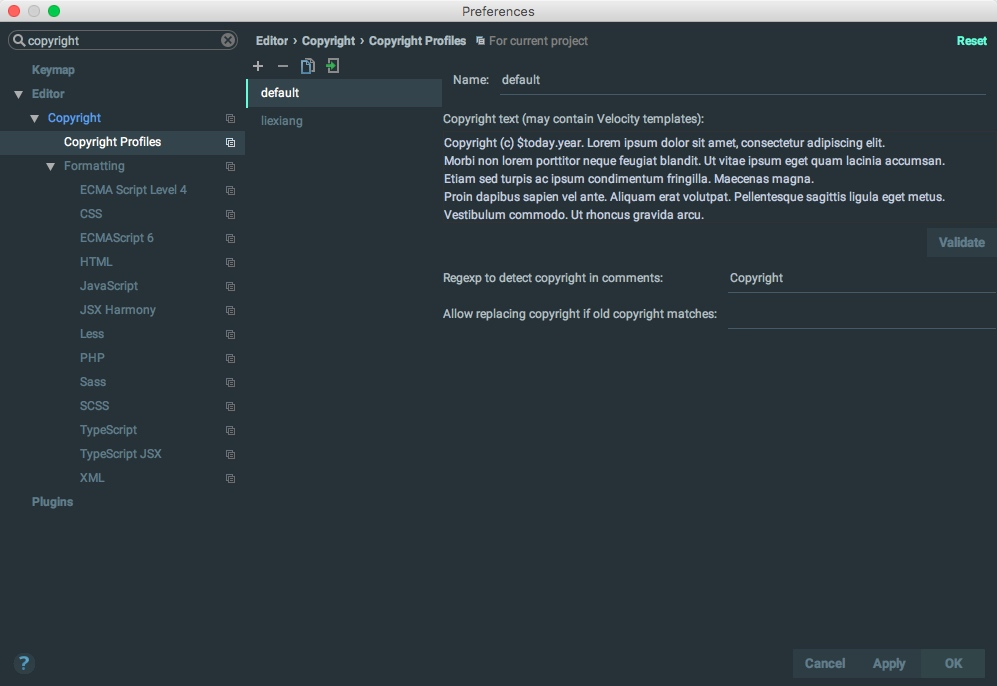Focus the Allow replacing copyright field
Viewport: 997px width, 686px height.
point(862,314)
